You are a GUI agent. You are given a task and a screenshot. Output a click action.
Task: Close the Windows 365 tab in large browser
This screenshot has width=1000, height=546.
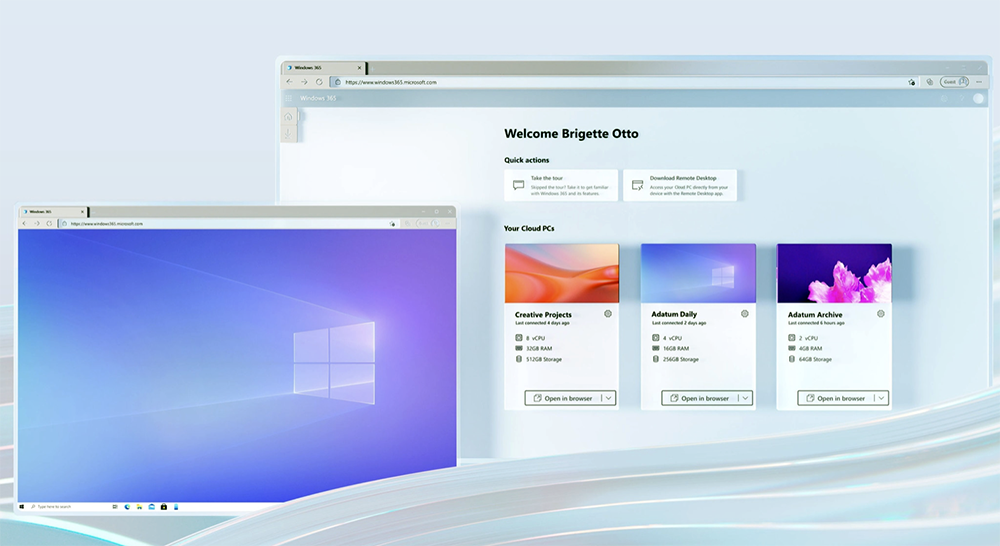click(359, 67)
